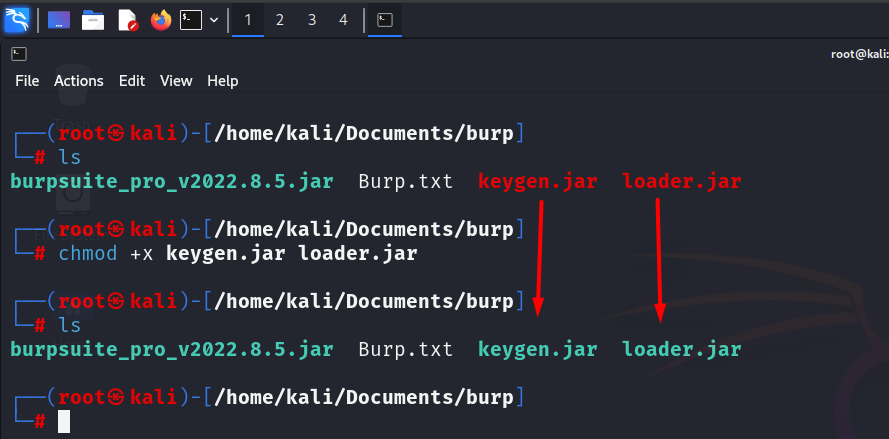Click the terminal window title icon
This screenshot has height=439, width=889.
coord(19,54)
